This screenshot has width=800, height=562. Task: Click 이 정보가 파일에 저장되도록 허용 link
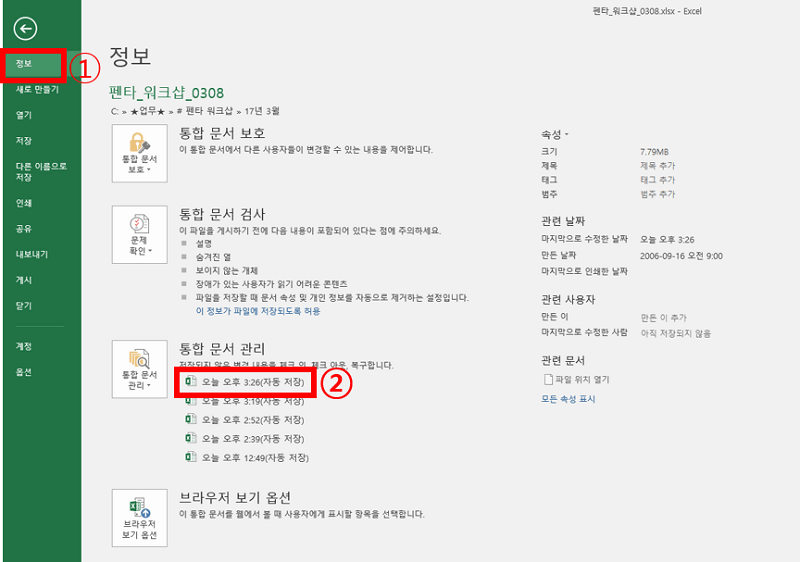coord(258,311)
